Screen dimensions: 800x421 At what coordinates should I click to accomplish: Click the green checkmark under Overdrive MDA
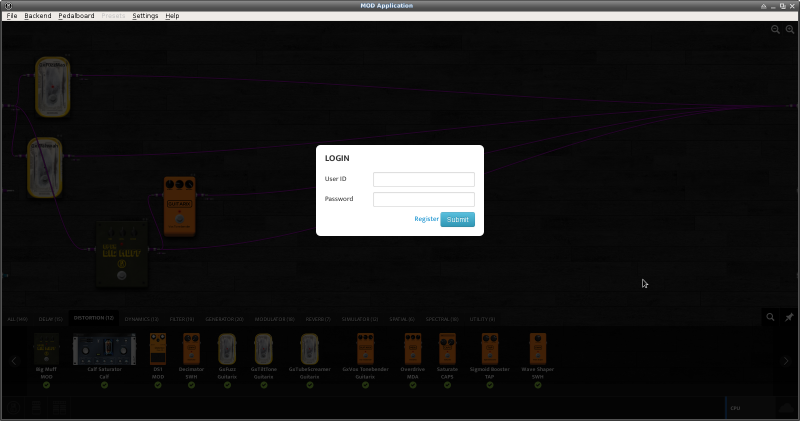point(413,385)
